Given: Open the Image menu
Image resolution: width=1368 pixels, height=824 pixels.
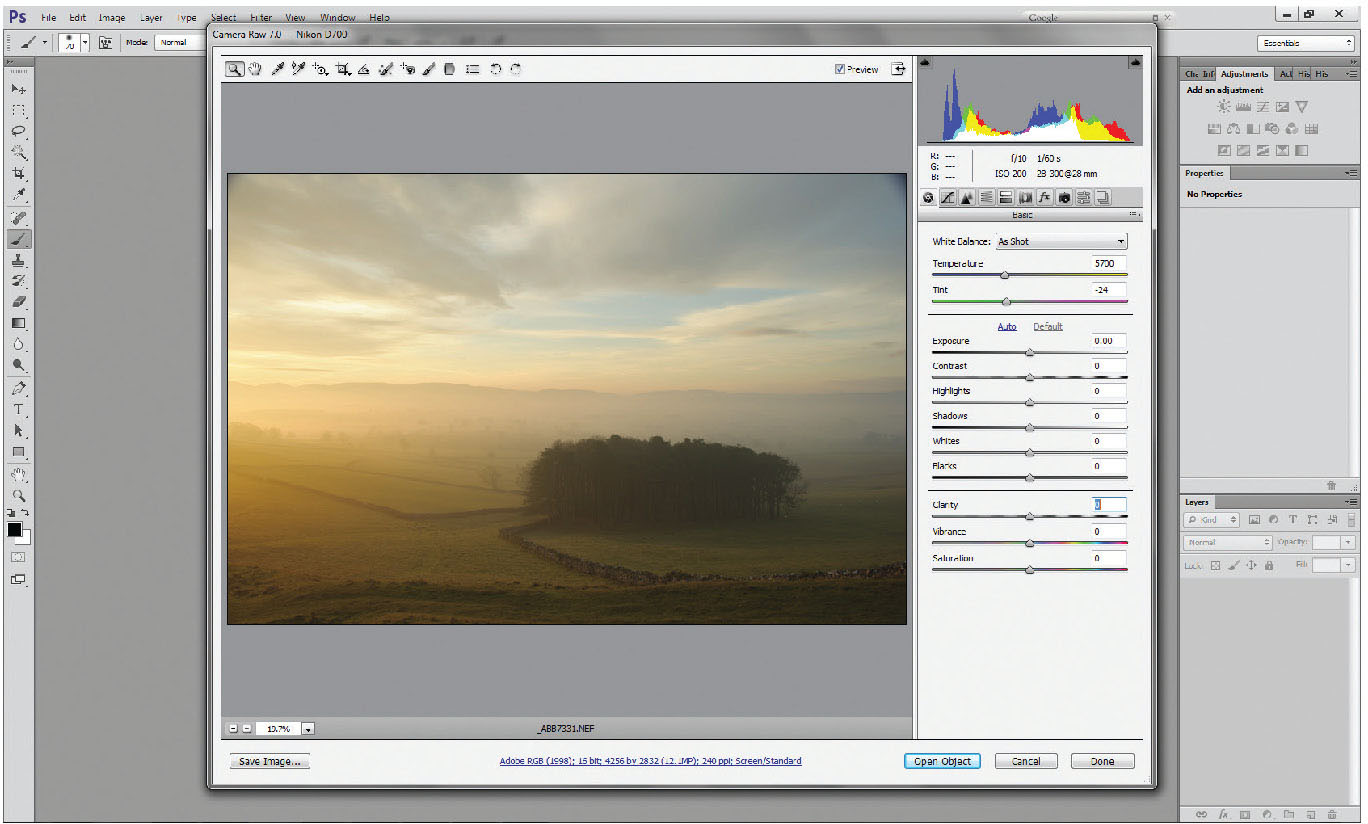Looking at the screenshot, I should 112,18.
